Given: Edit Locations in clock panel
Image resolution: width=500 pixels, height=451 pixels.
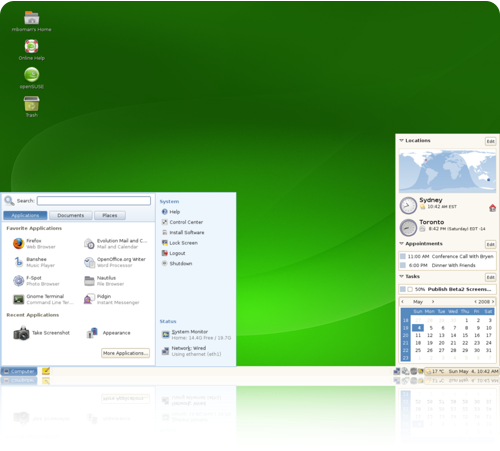Looking at the screenshot, I should (490, 141).
